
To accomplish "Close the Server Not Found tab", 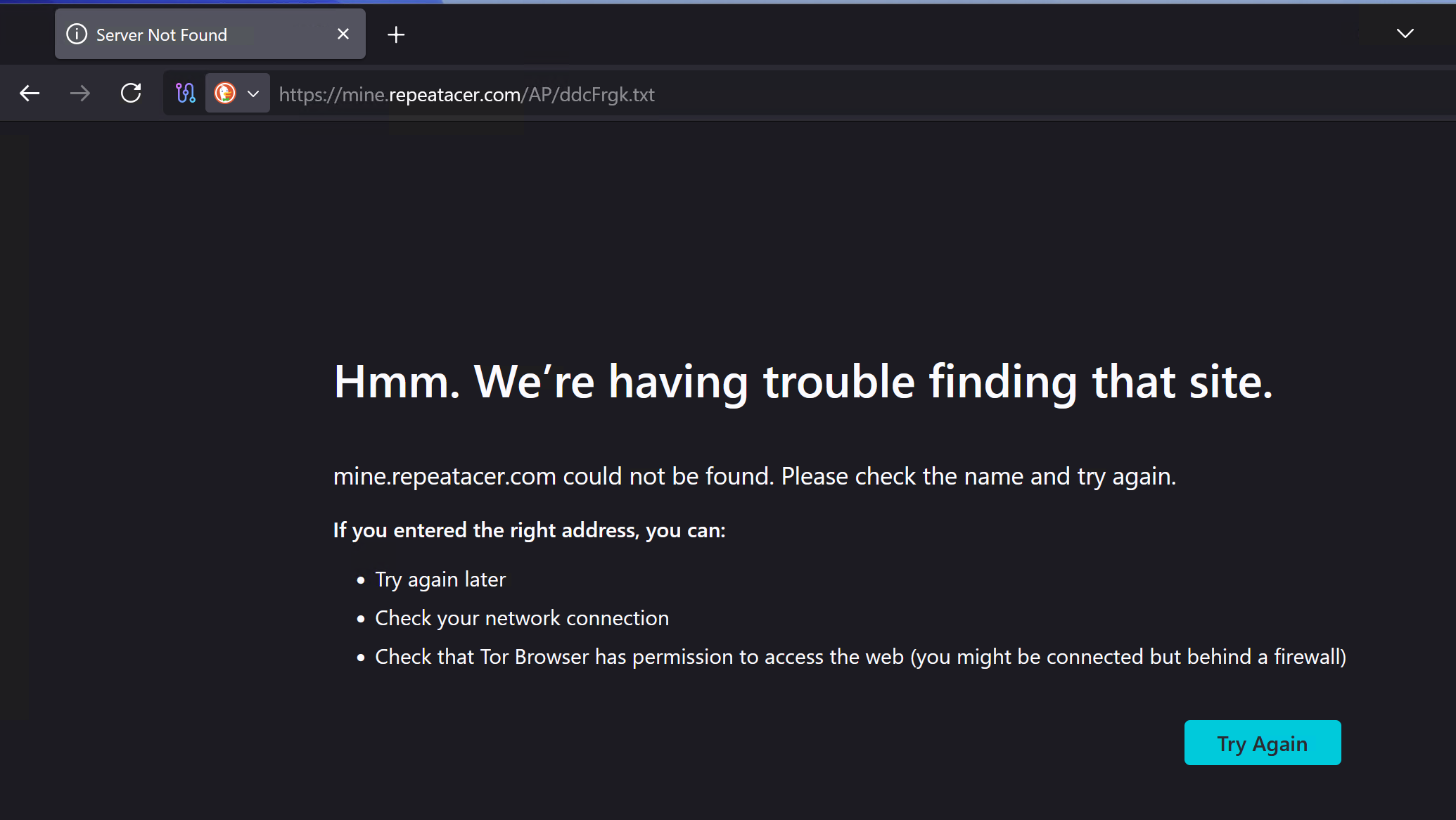I will (343, 34).
